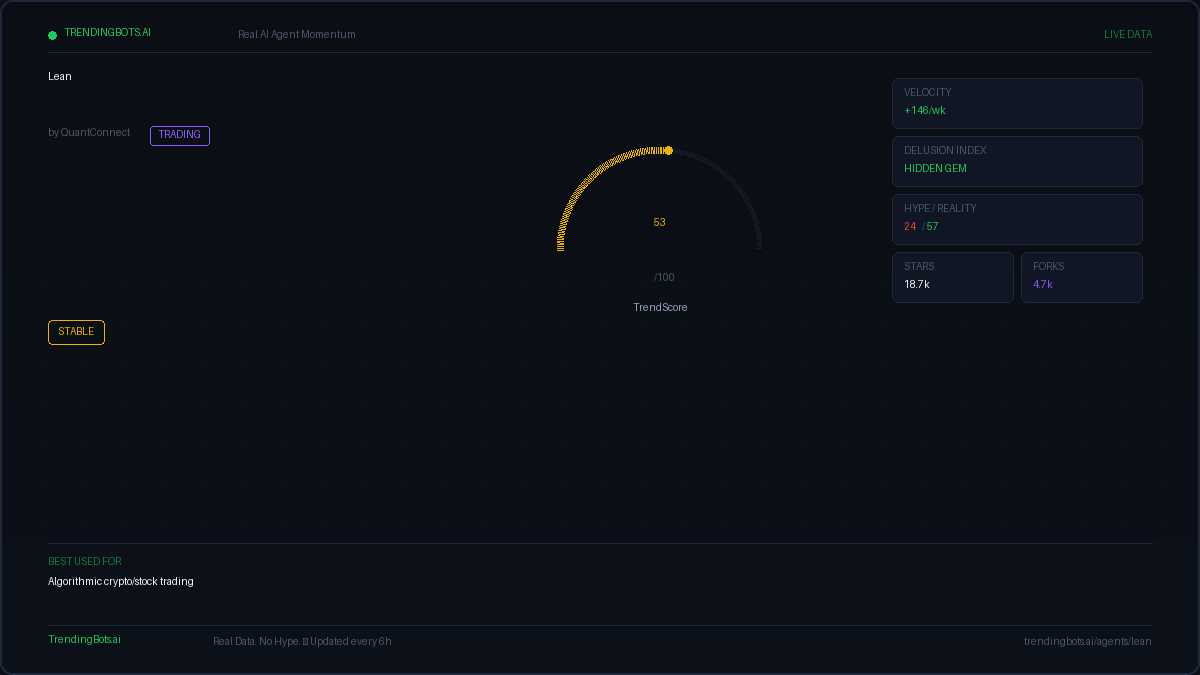Select the Lean agent title
1200x675 pixels.
click(60, 77)
